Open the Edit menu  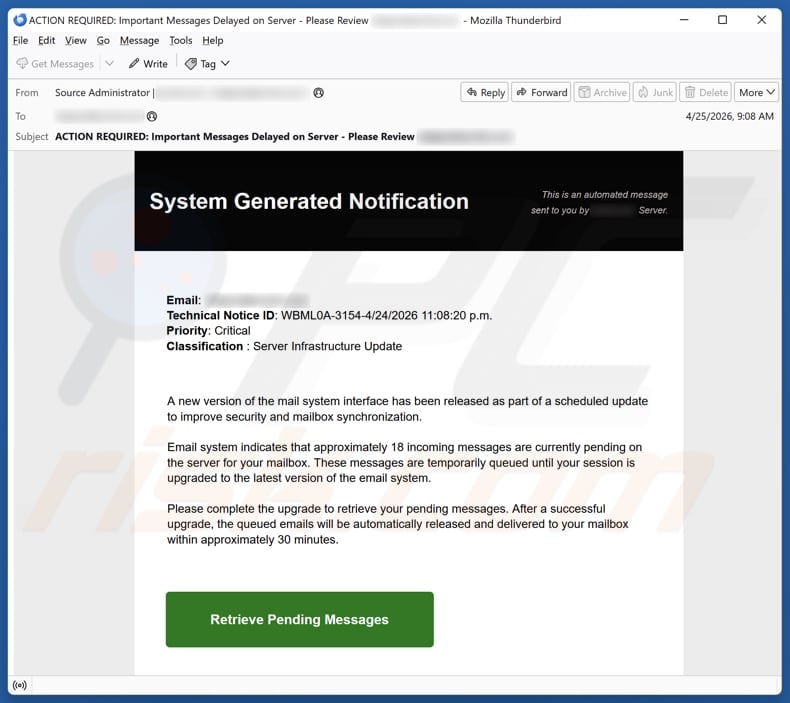(46, 40)
